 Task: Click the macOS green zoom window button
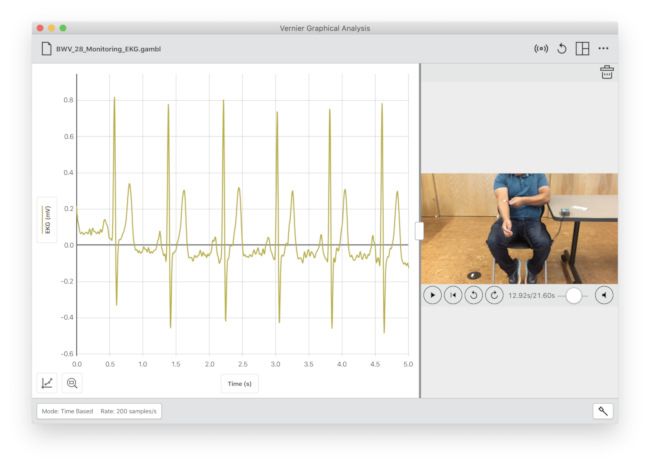(63, 28)
